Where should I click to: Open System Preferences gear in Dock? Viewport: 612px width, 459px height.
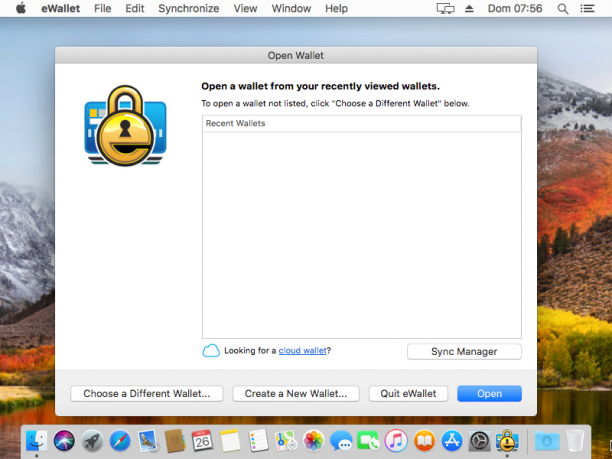[x=479, y=441]
